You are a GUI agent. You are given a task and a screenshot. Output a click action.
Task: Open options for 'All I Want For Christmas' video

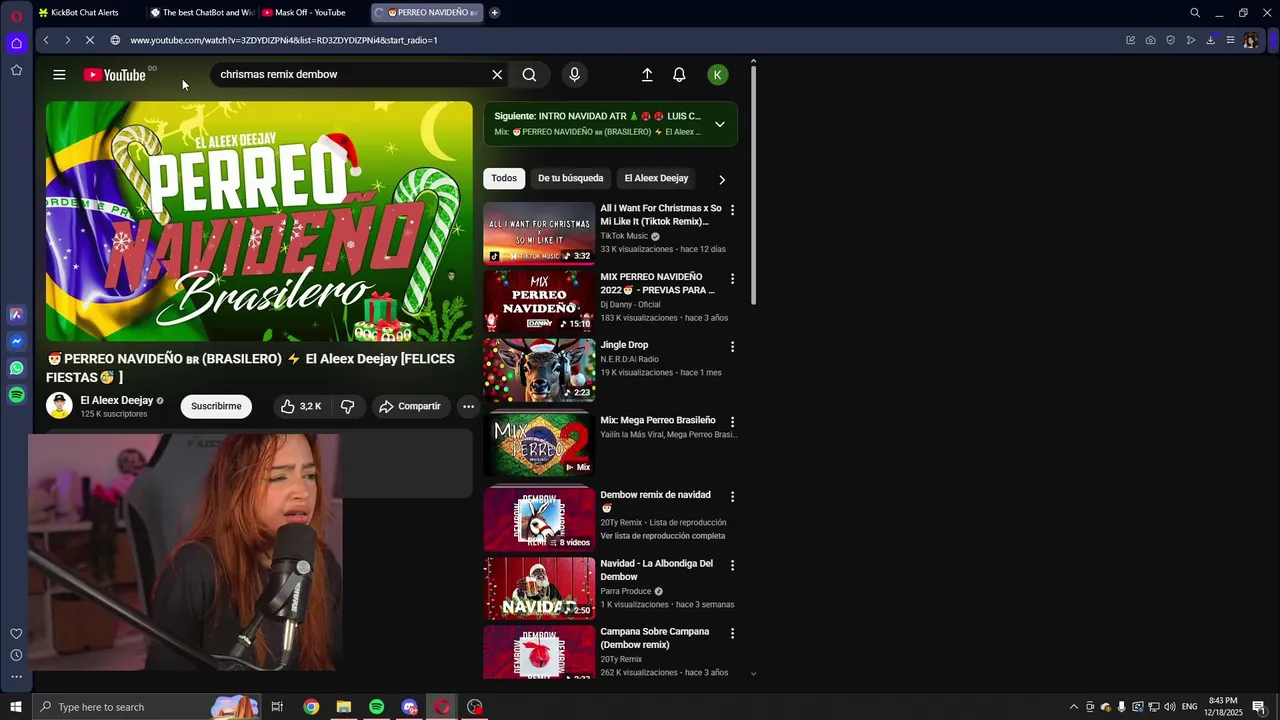click(732, 210)
